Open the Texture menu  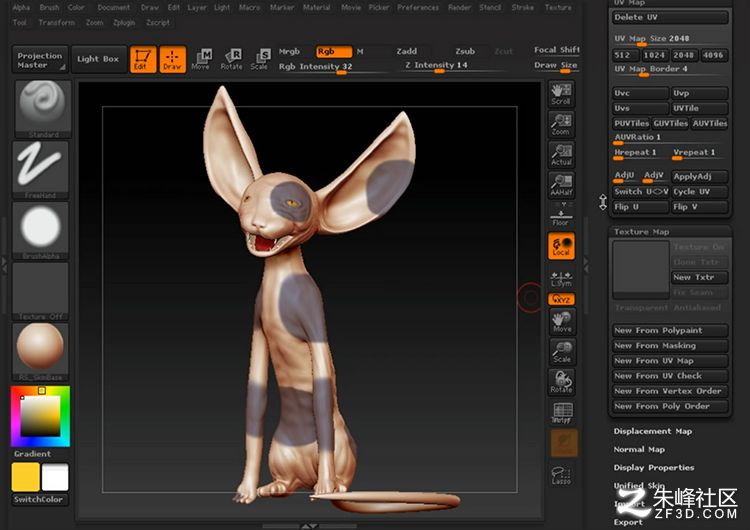click(x=558, y=8)
